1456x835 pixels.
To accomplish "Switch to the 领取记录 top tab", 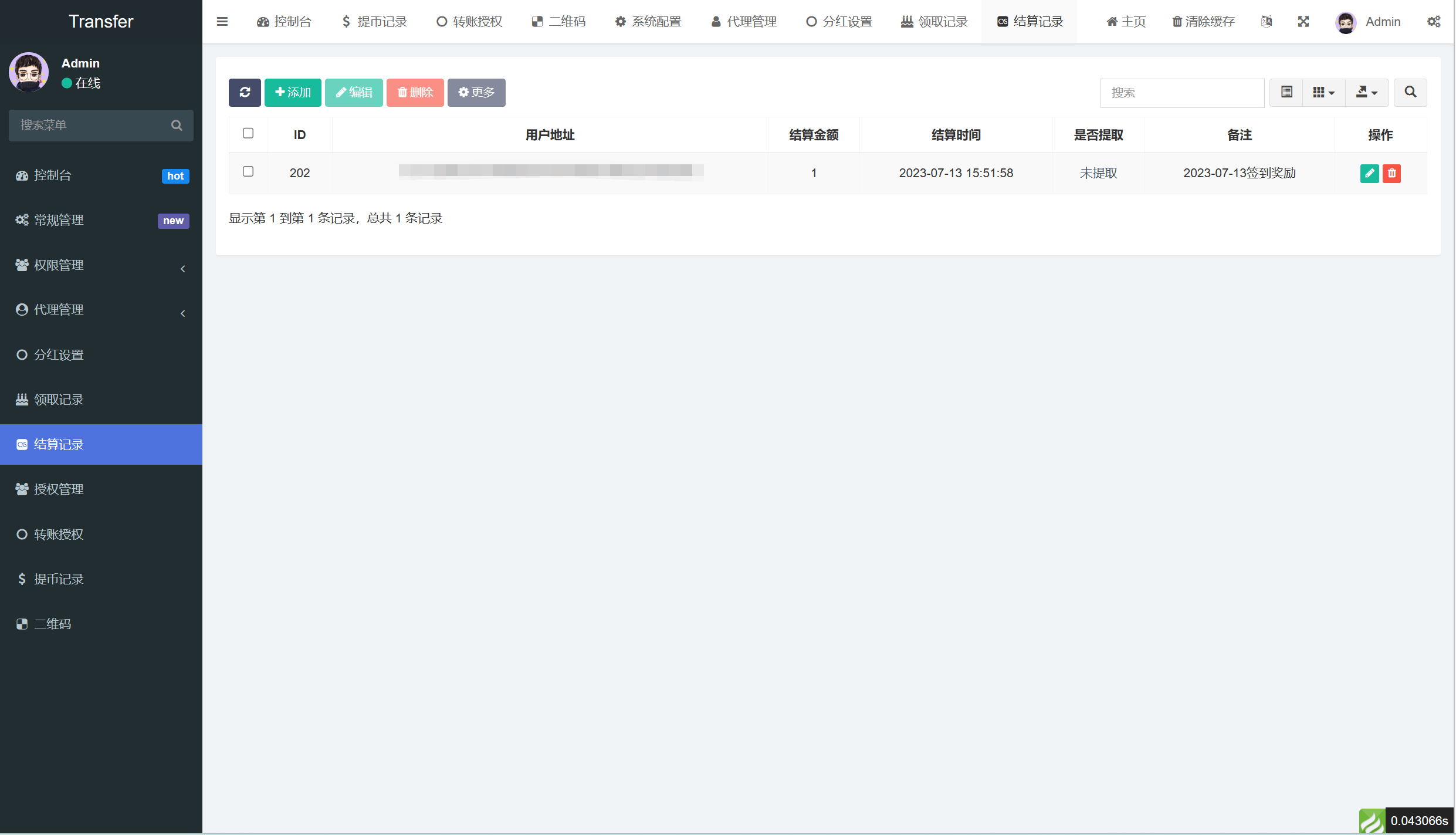I will click(x=934, y=22).
